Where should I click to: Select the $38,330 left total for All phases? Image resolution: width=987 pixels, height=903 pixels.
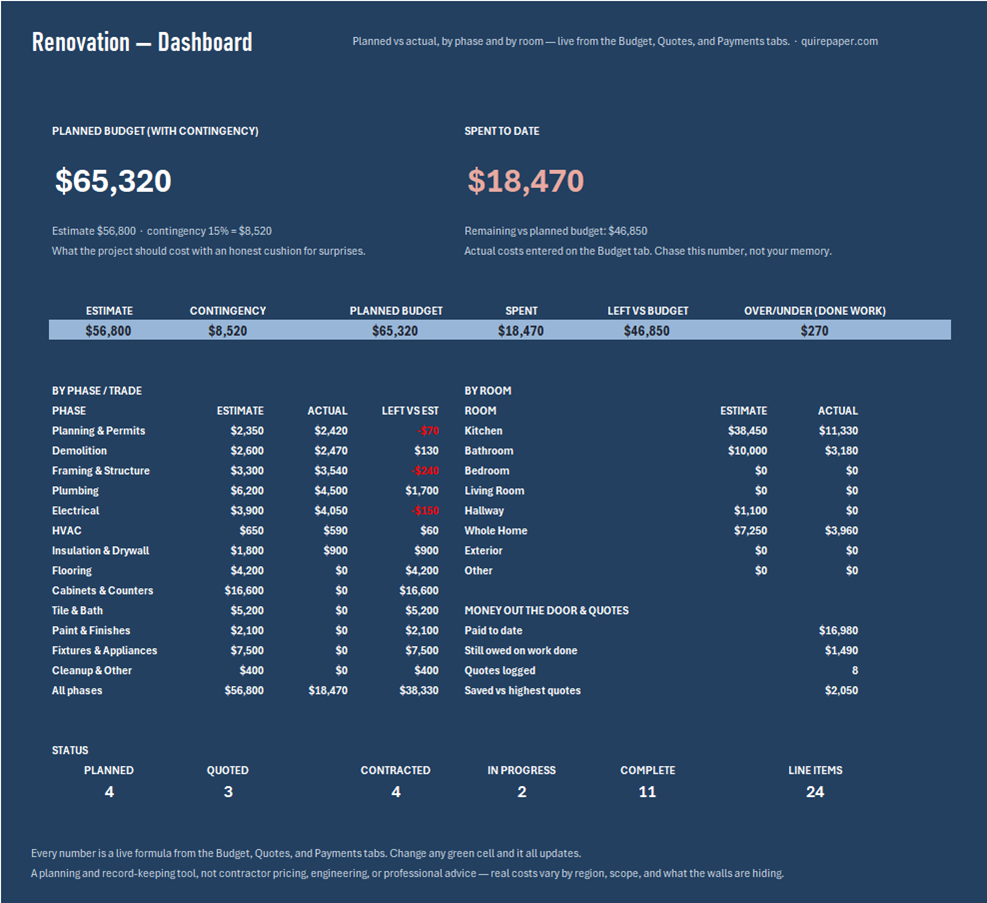(419, 691)
